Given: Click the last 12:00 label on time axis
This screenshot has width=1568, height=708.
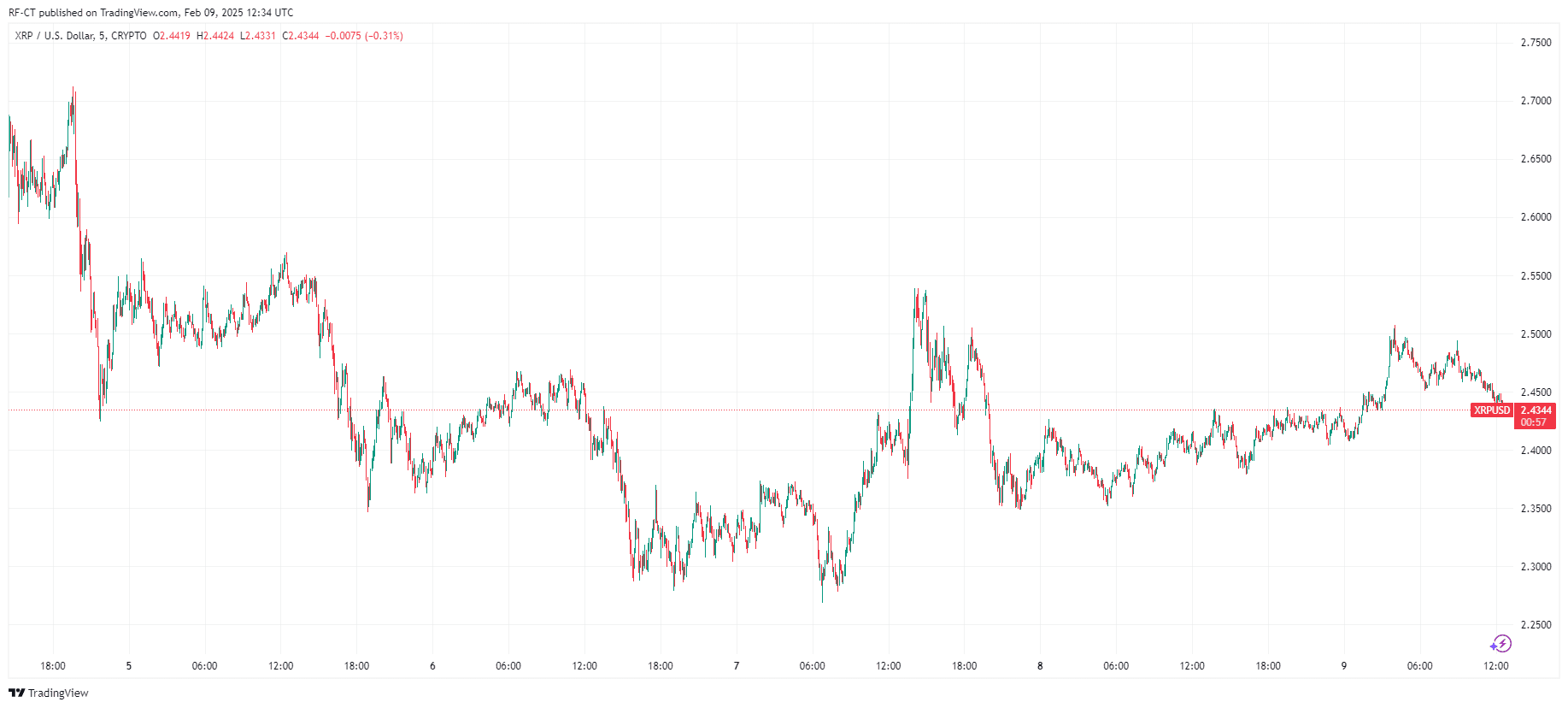Looking at the screenshot, I should point(1496,666).
